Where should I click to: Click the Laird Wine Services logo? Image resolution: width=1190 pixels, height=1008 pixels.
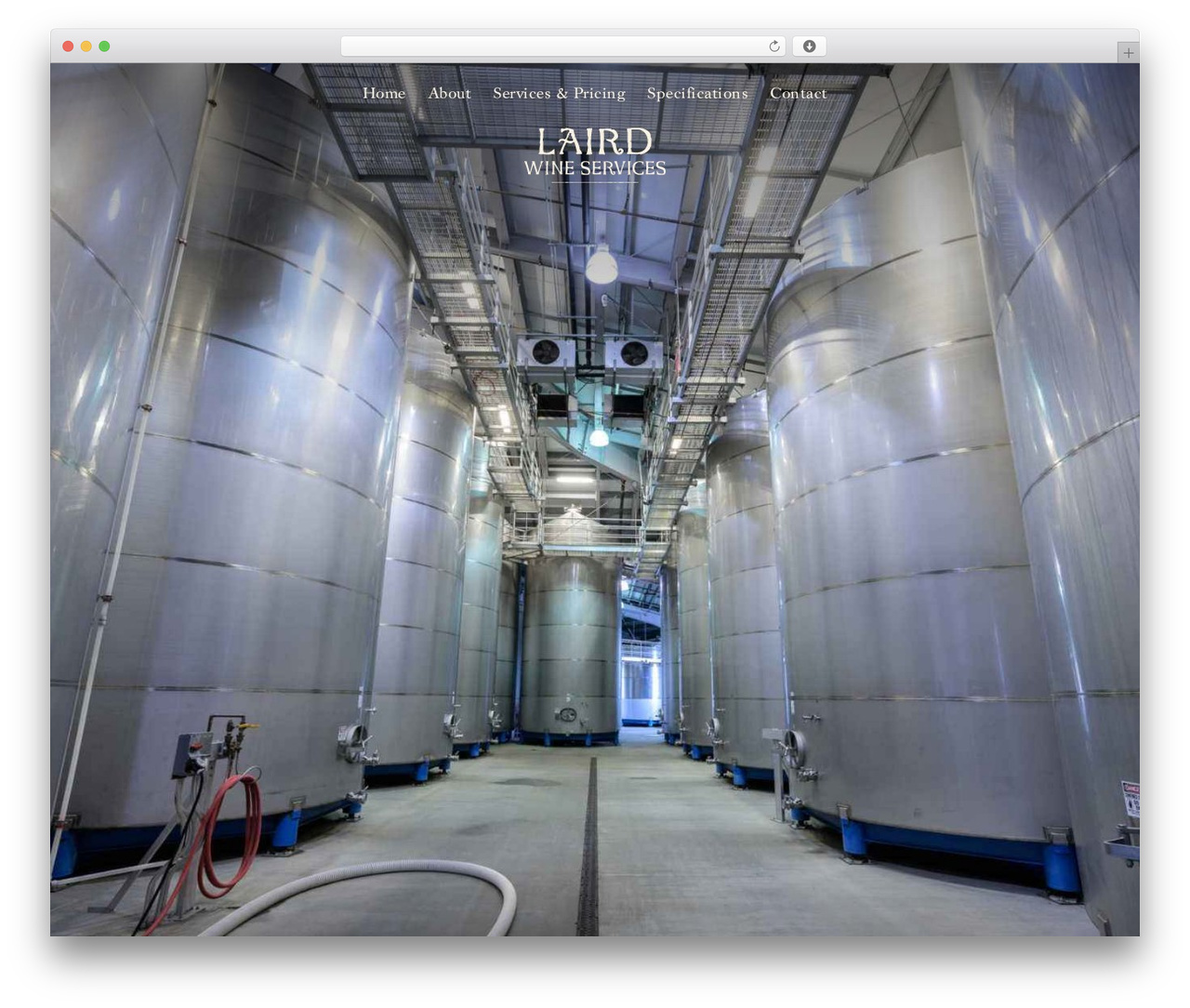(x=595, y=154)
